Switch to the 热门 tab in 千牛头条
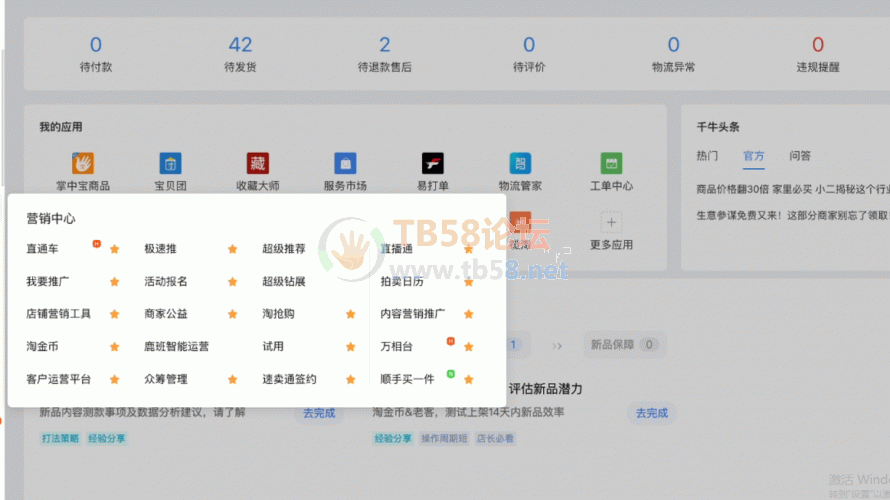This screenshot has width=890, height=500. click(x=707, y=156)
